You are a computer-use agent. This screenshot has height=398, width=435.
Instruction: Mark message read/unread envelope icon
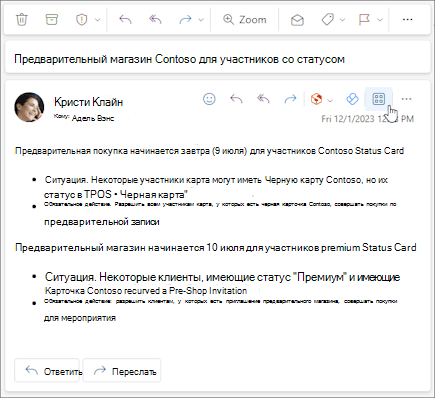(x=297, y=20)
